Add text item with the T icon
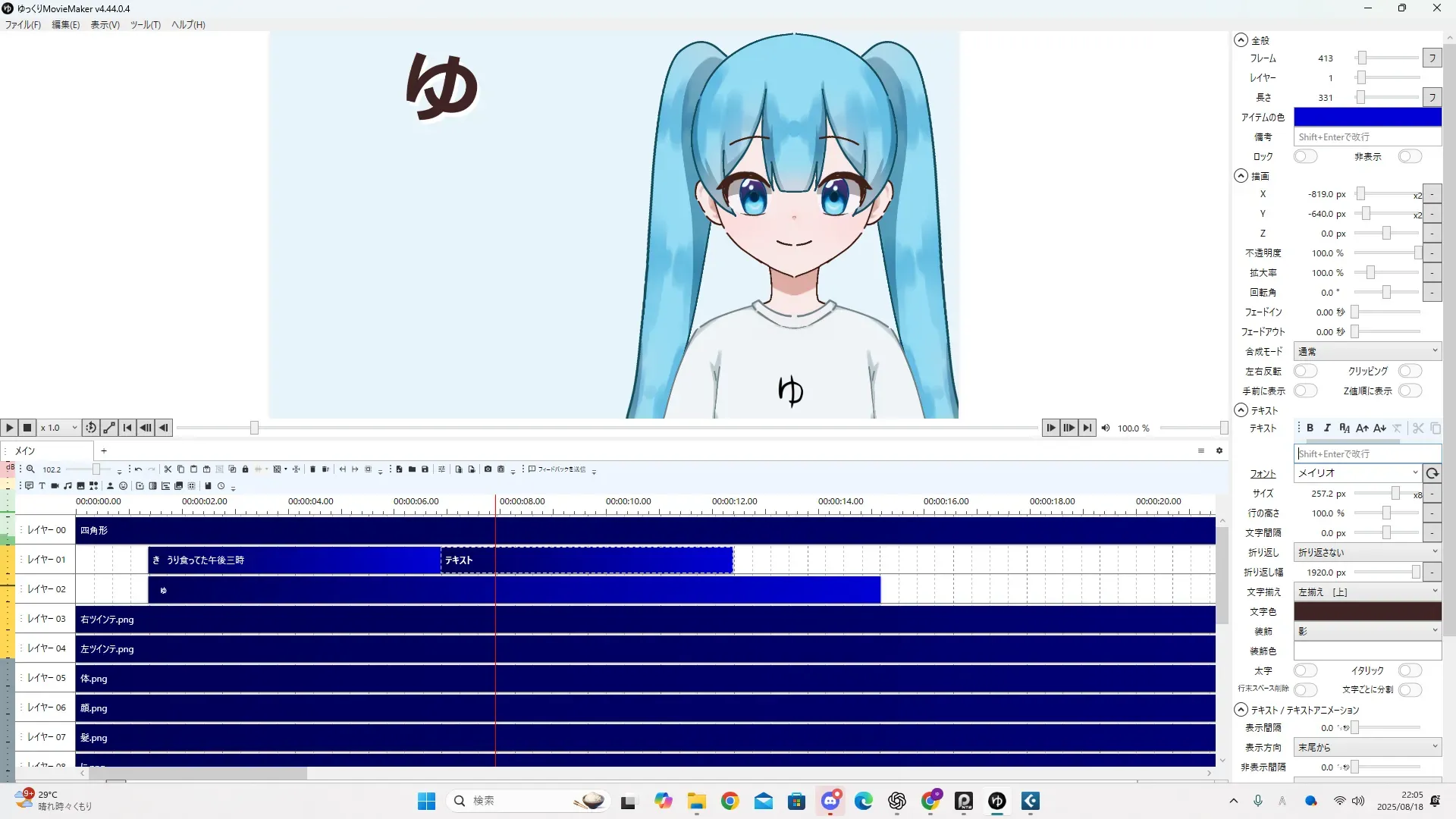The image size is (1456, 819). pos(42,486)
